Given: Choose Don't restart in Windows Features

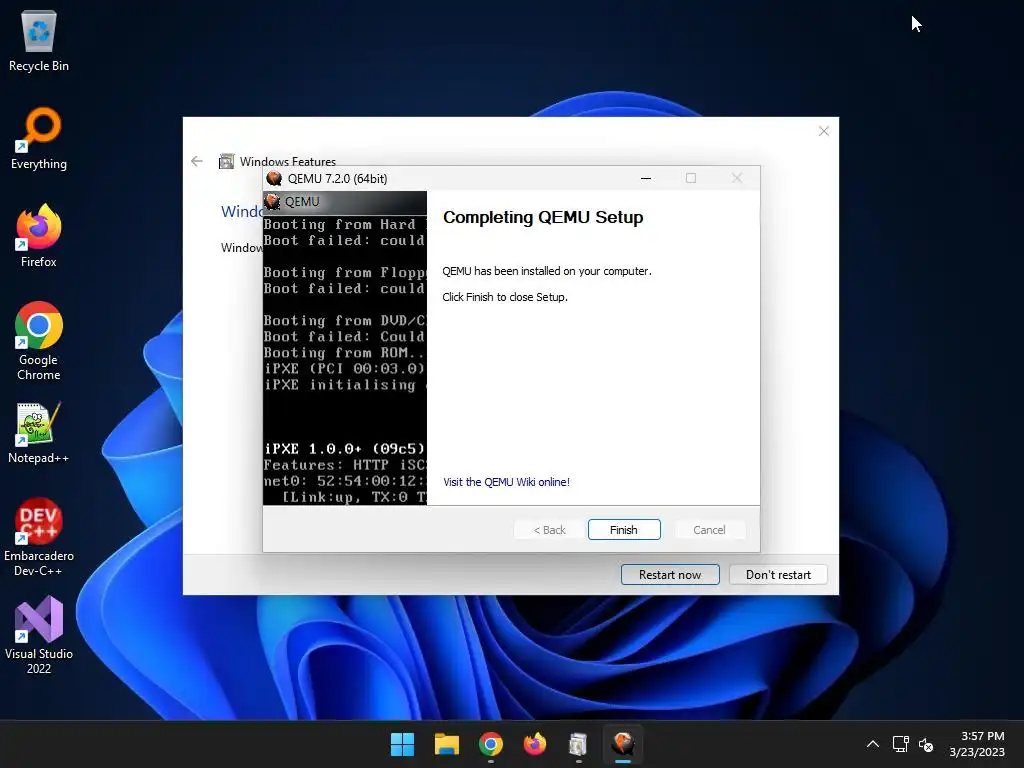Looking at the screenshot, I should (778, 575).
